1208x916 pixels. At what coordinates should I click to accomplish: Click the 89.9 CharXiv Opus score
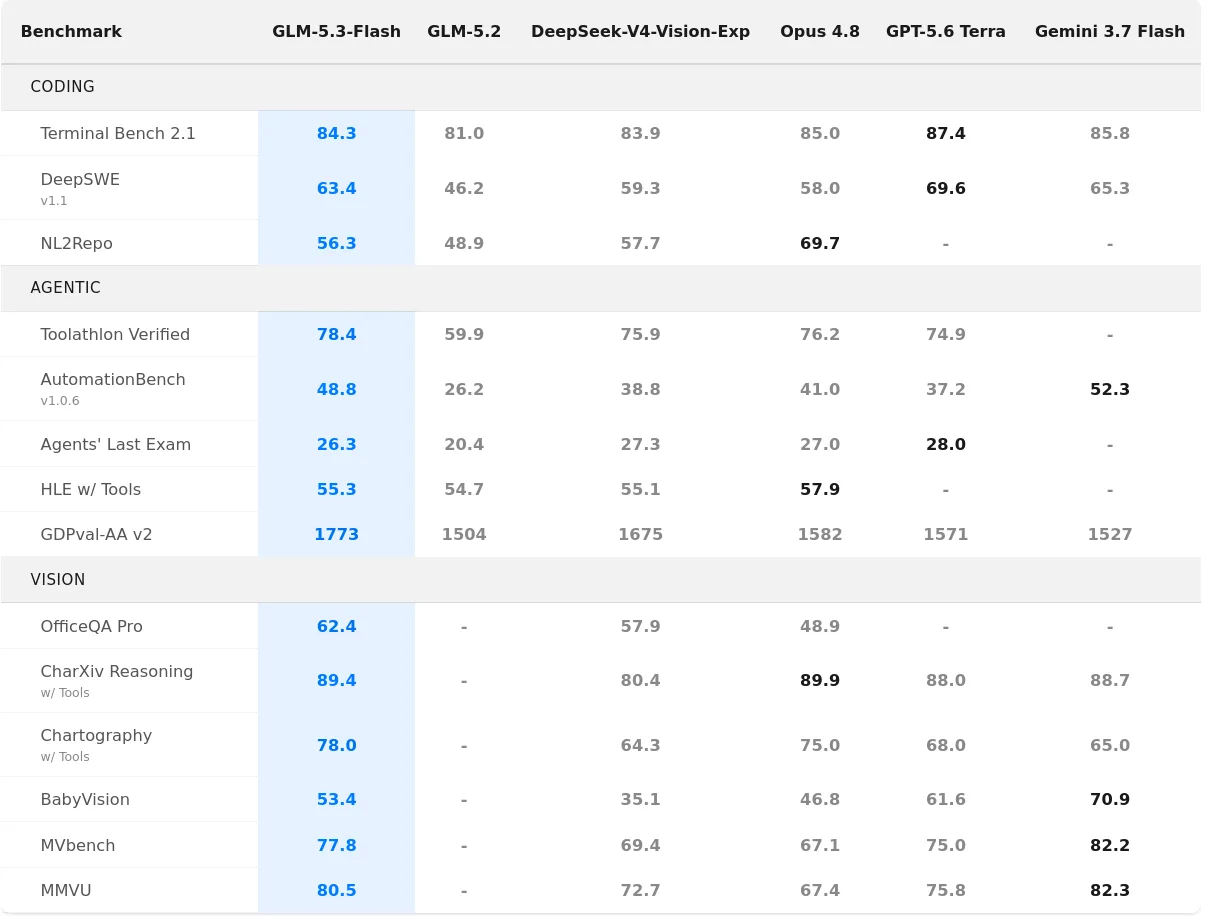pyautogui.click(x=820, y=681)
